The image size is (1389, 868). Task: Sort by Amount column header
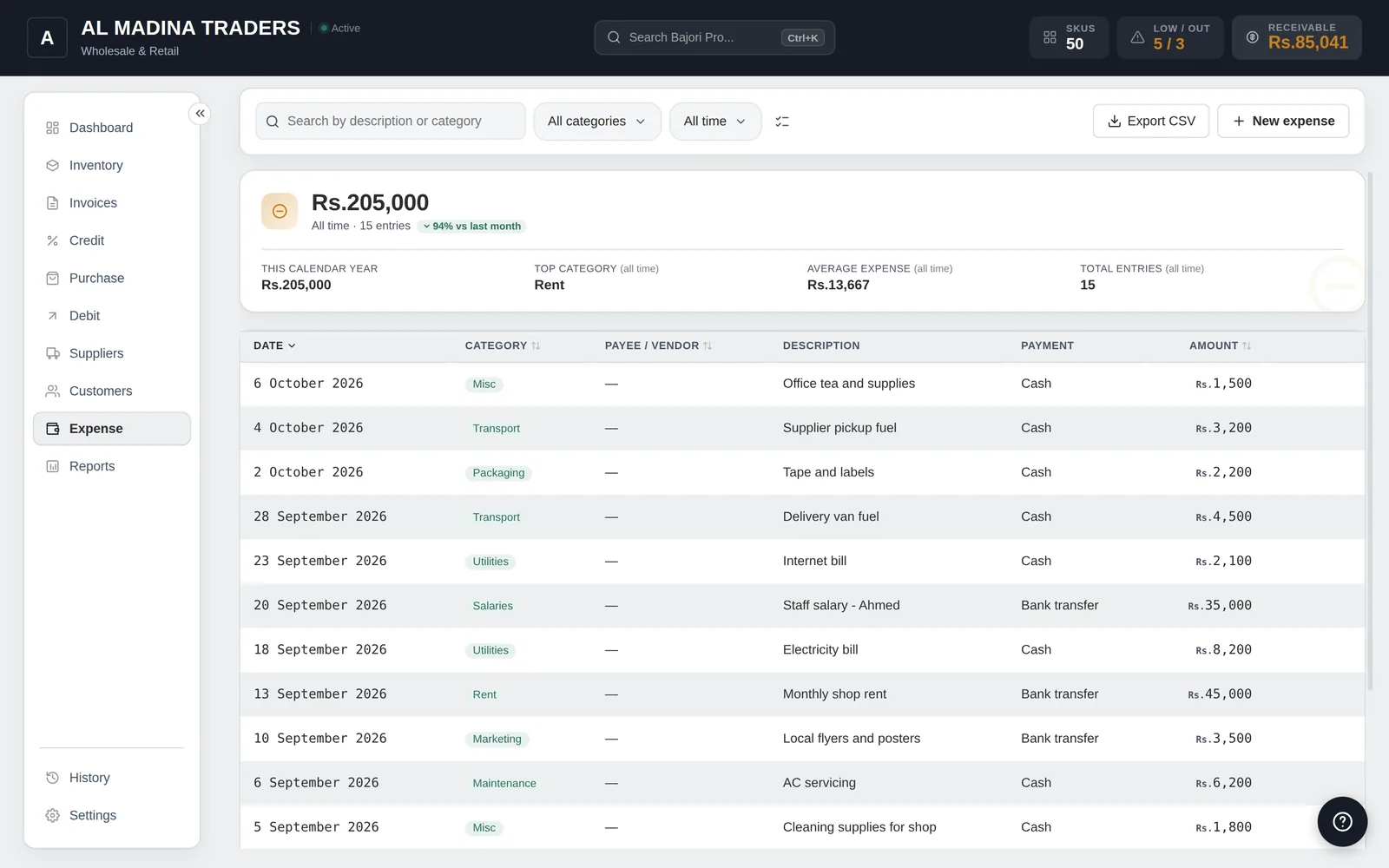(1220, 345)
